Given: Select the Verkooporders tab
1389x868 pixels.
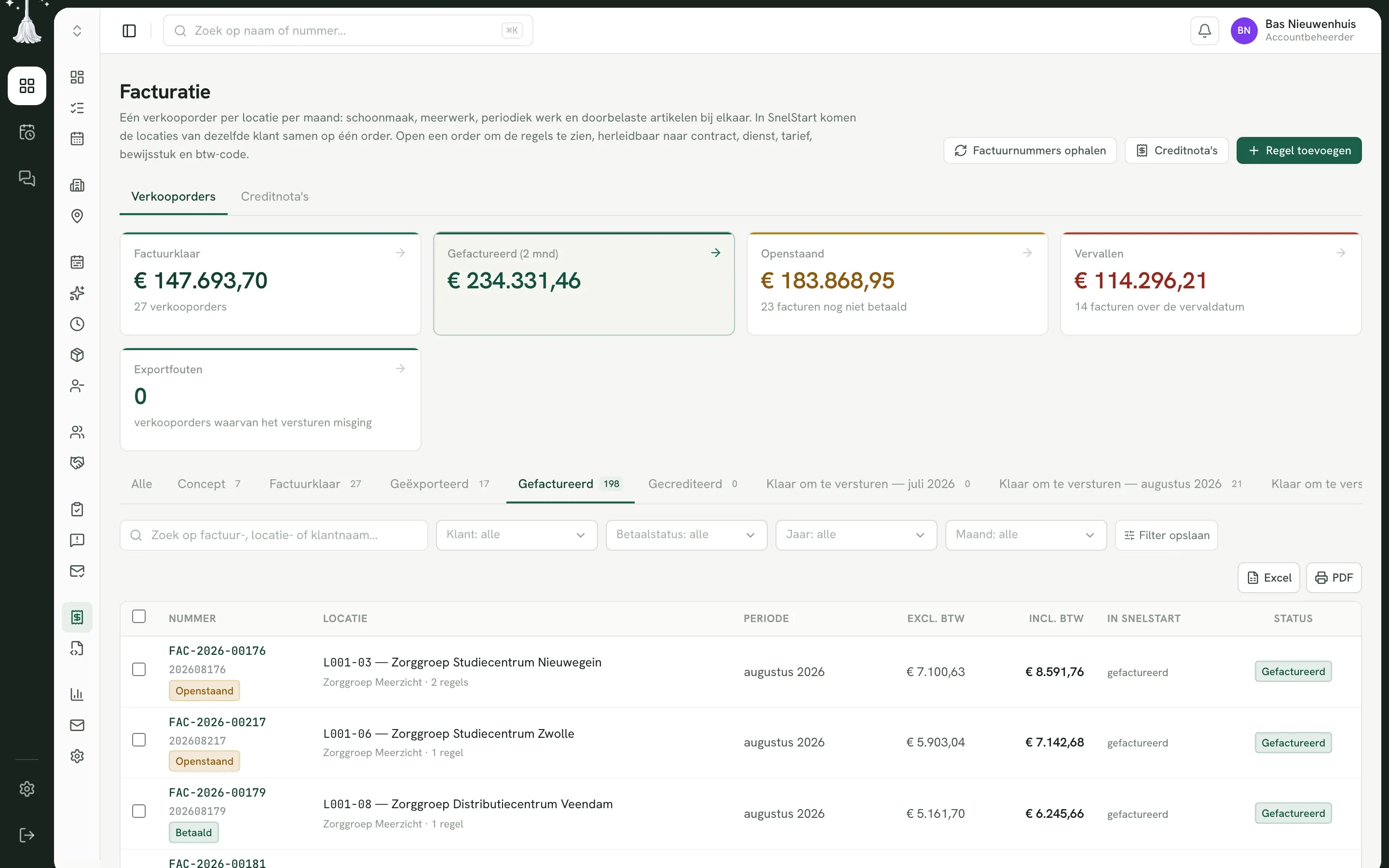Looking at the screenshot, I should 173,196.
